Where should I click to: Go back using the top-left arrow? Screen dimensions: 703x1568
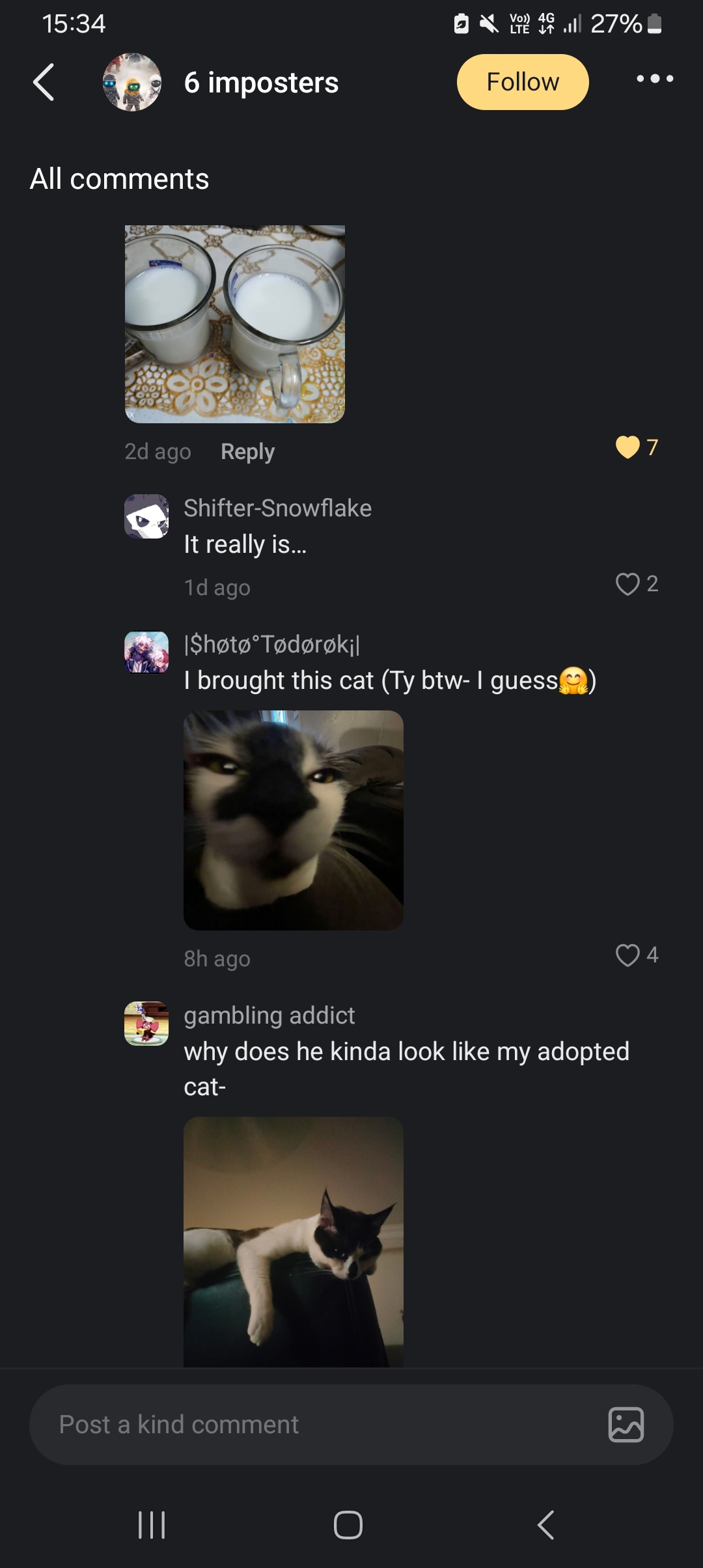point(44,82)
